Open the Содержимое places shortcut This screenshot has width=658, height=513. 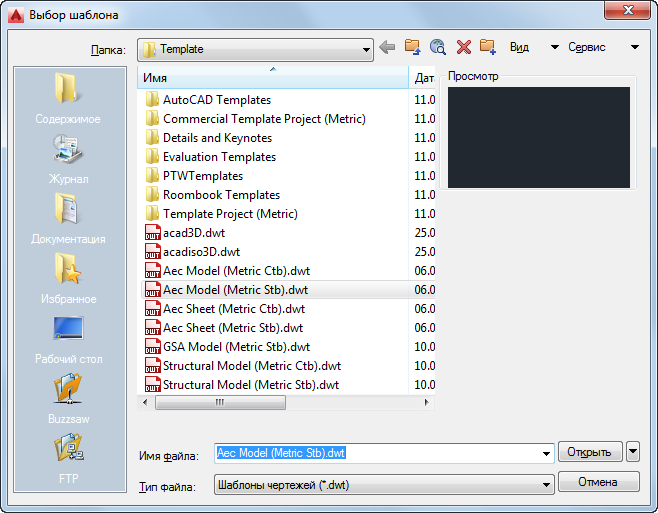[68, 99]
